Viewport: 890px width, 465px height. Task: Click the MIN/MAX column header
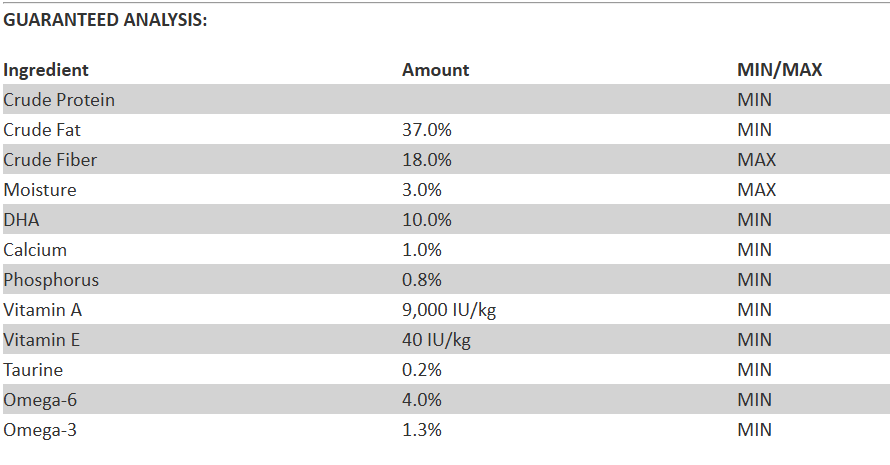[x=779, y=70]
